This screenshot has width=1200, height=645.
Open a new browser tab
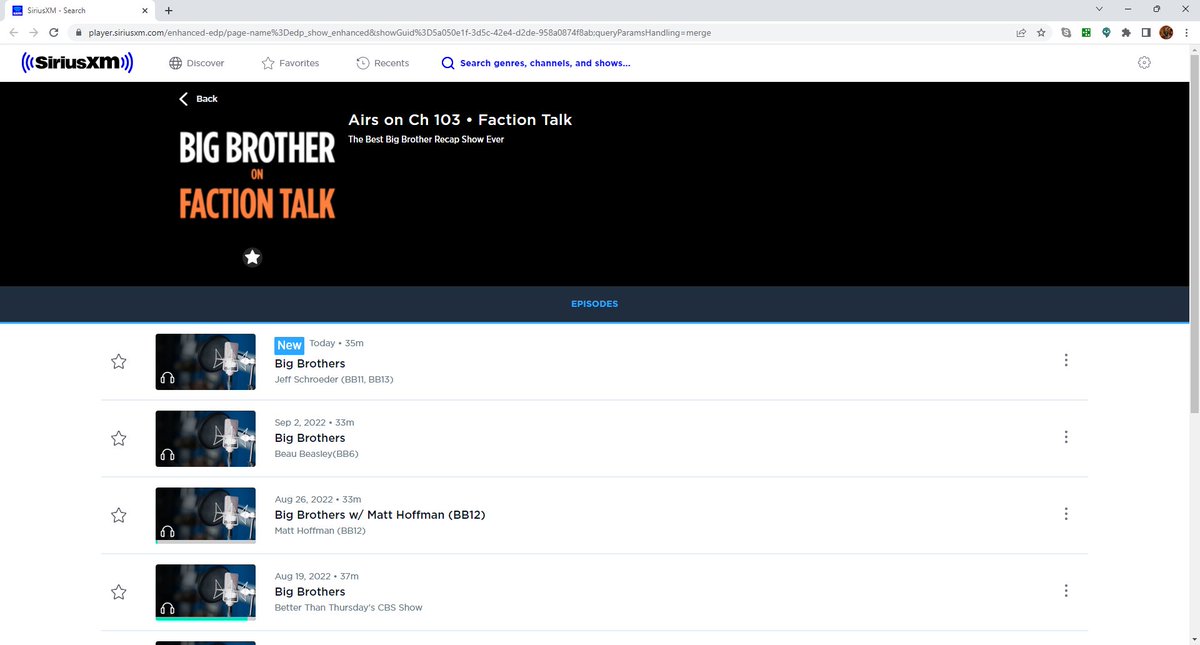coord(167,10)
